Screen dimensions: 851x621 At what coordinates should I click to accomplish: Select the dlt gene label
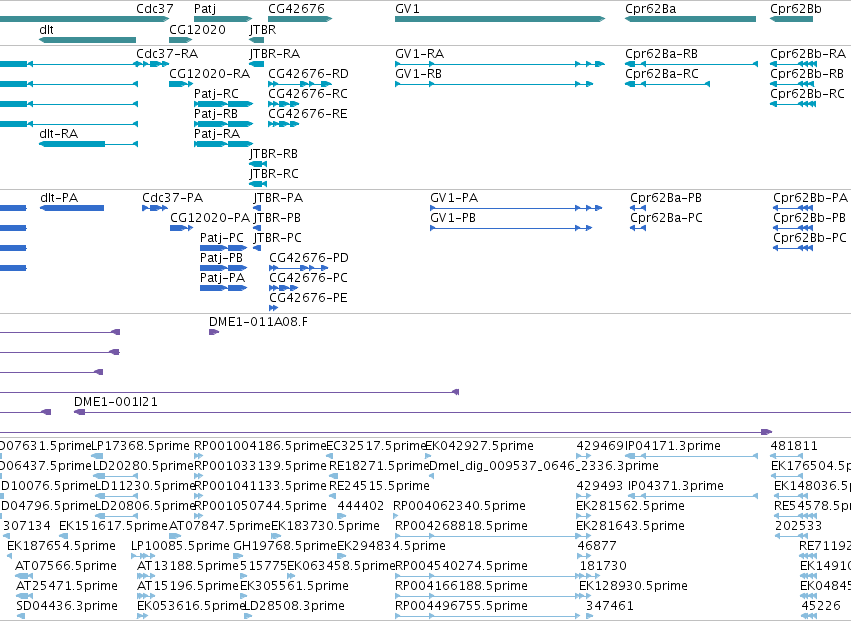(x=46, y=29)
